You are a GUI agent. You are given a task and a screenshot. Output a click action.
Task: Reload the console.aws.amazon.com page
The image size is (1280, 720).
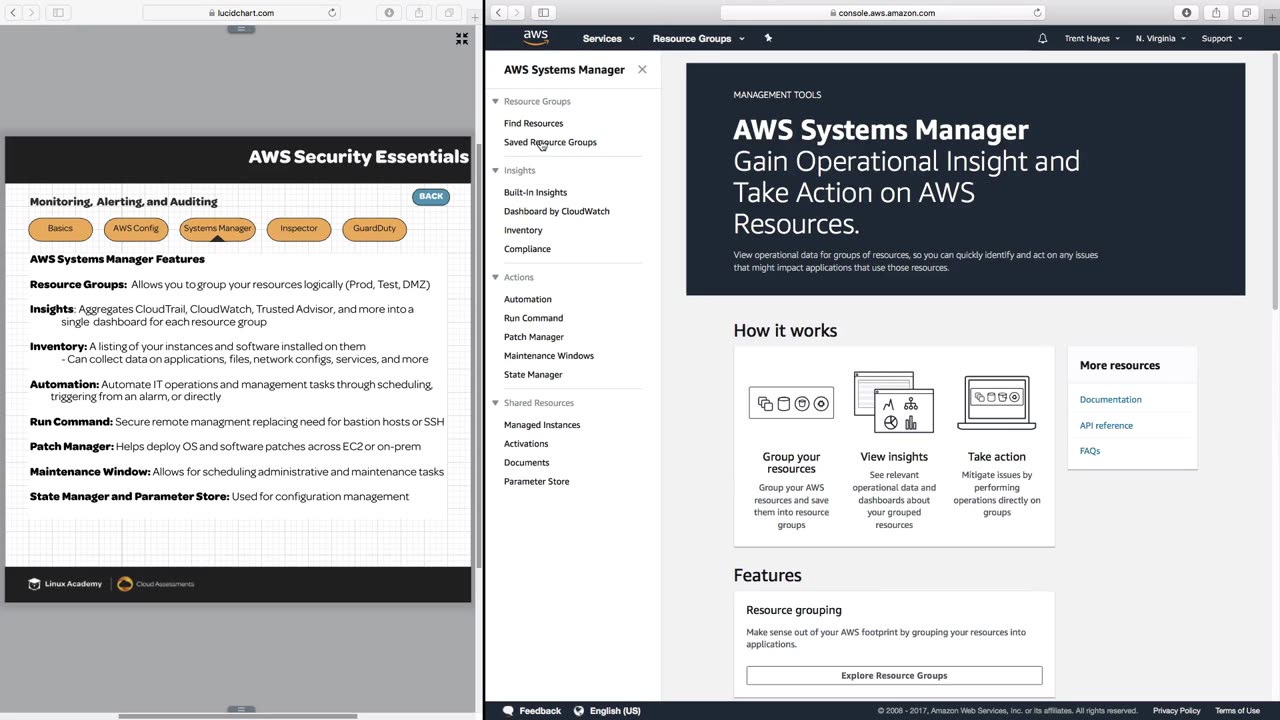coord(1037,13)
